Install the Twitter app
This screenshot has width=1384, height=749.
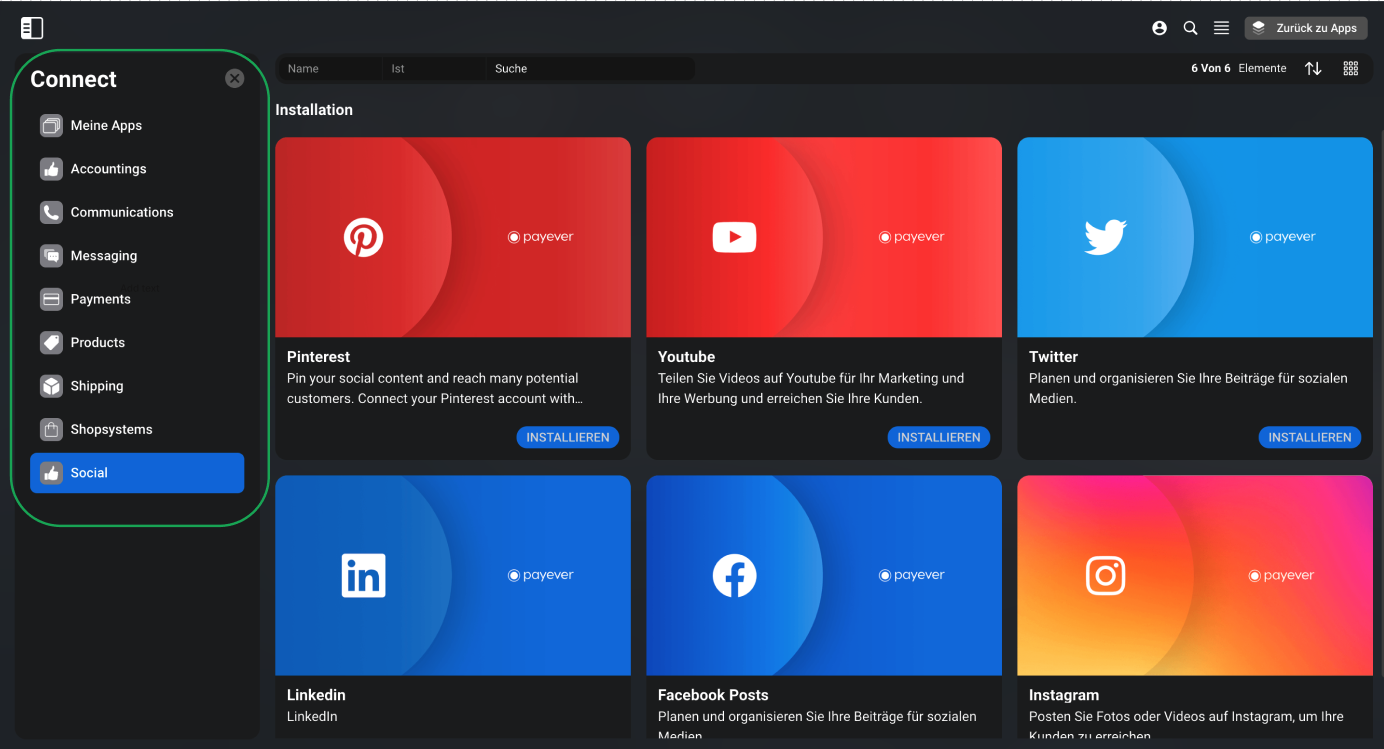[1310, 437]
